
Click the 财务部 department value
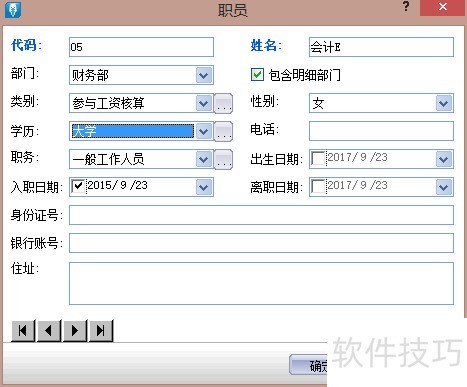click(91, 76)
